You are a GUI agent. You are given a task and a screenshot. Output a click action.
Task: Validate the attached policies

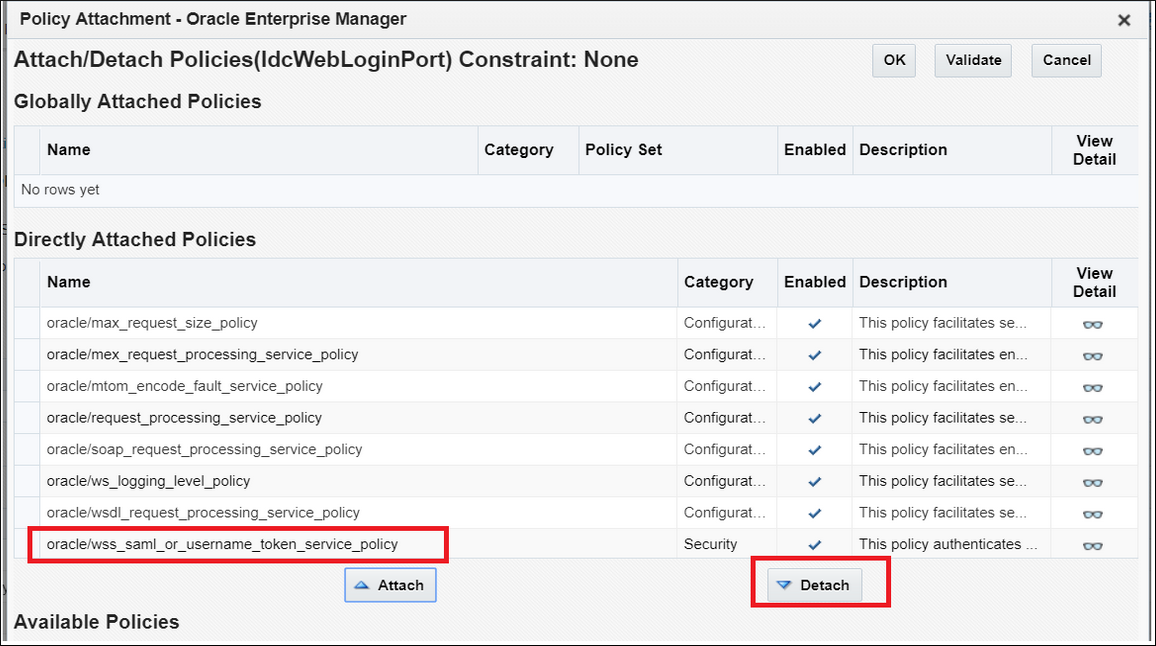pyautogui.click(x=973, y=60)
